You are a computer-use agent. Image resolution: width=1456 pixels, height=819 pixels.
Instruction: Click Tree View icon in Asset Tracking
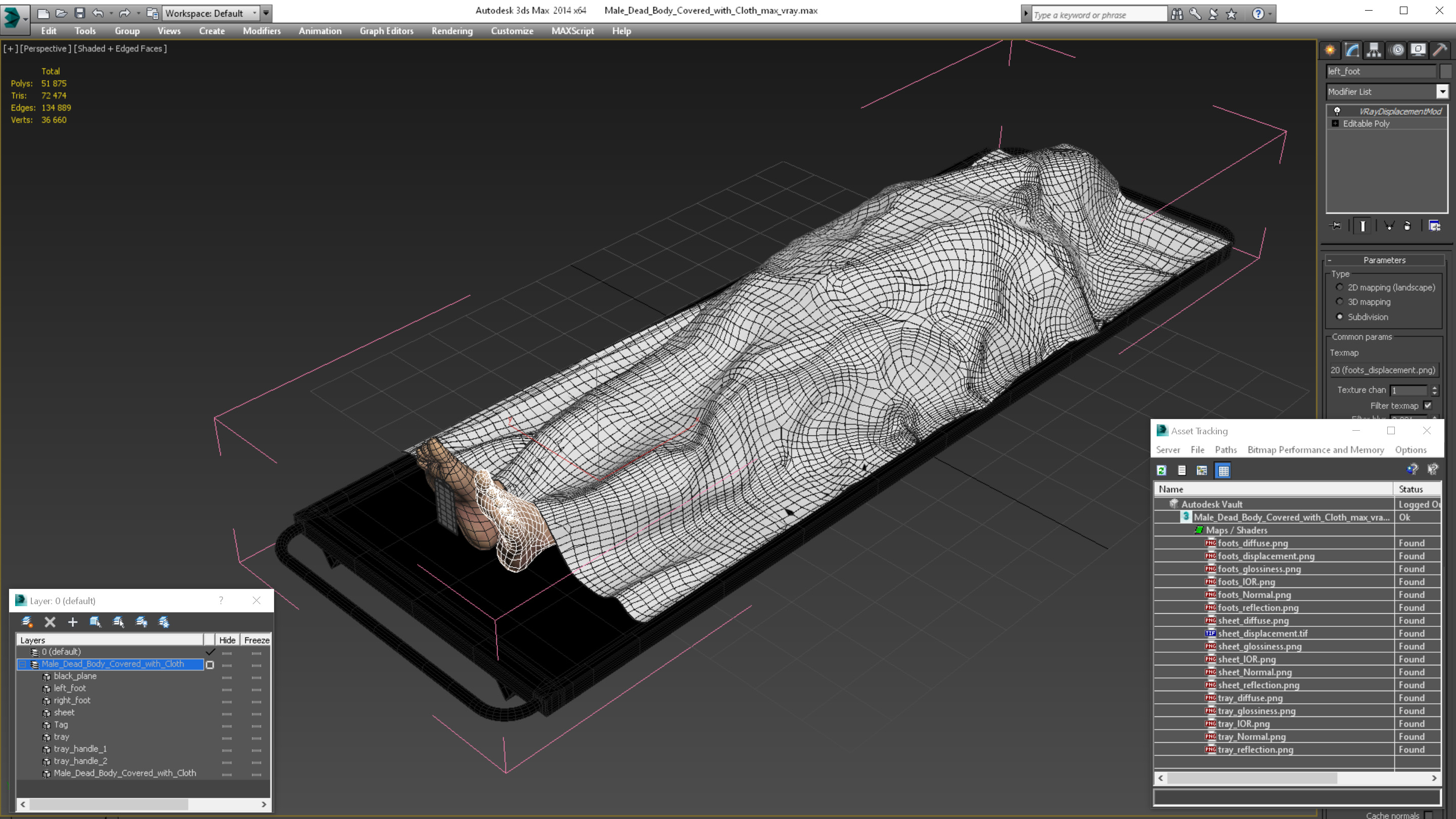[1202, 470]
